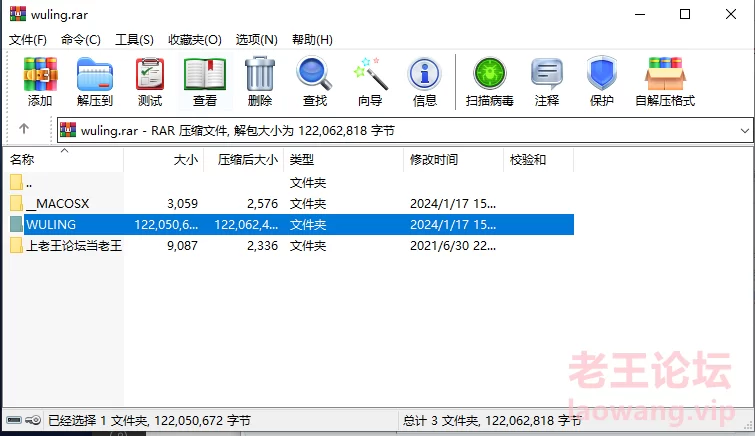This screenshot has height=436, width=755.
Task: Click size value 9,087
Action: 182,246
